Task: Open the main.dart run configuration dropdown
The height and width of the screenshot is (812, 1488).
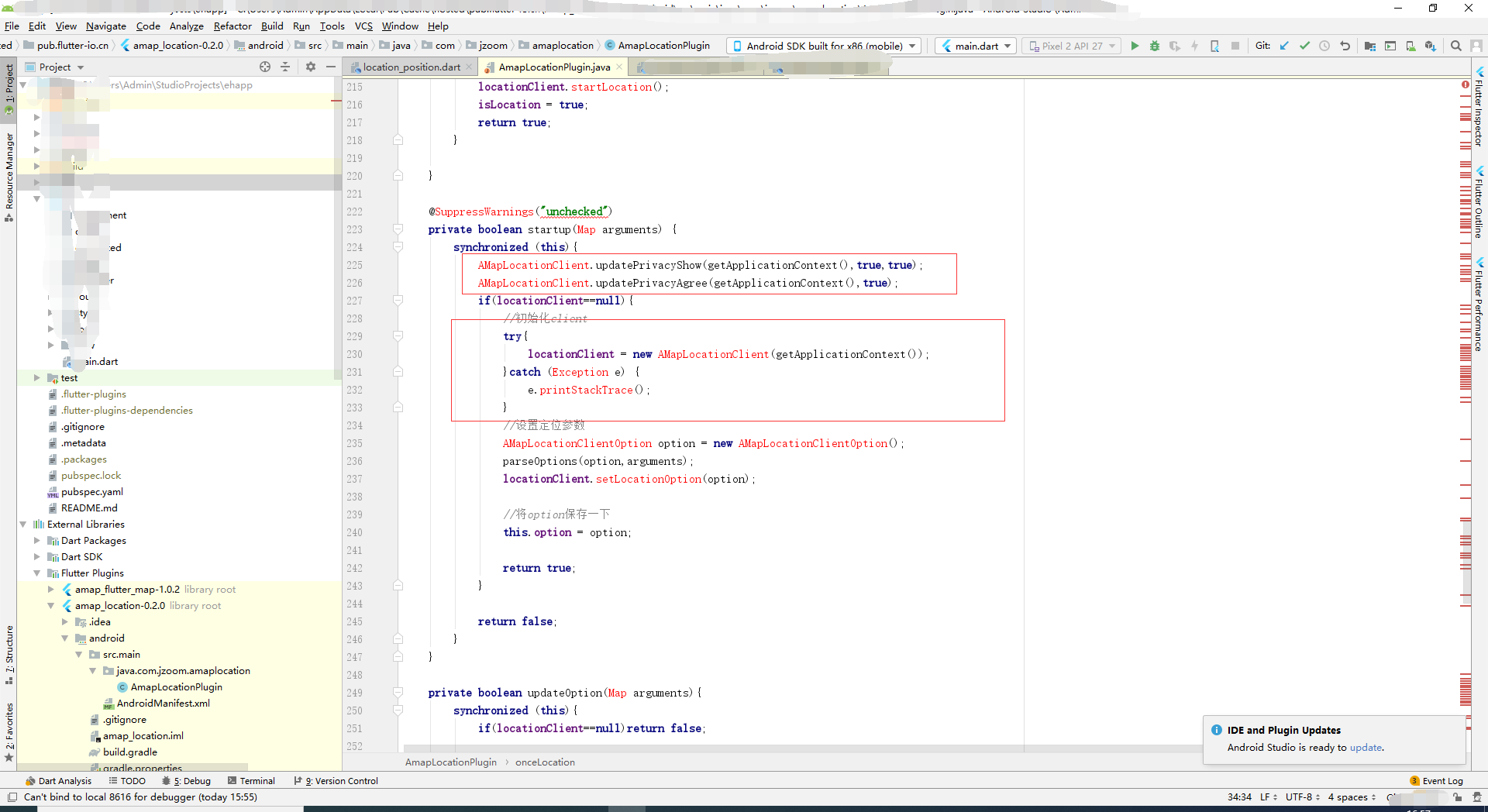Action: pos(976,46)
